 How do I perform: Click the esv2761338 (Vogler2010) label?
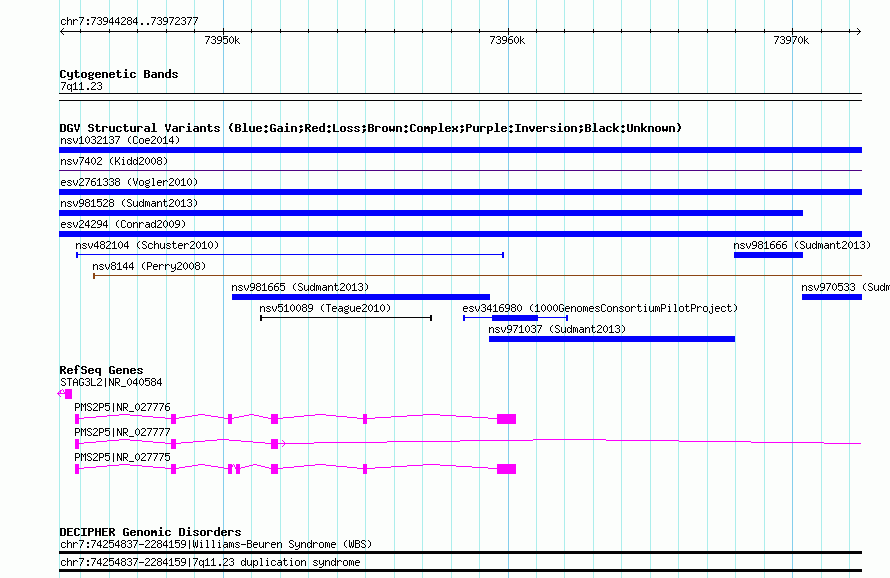coord(129,182)
